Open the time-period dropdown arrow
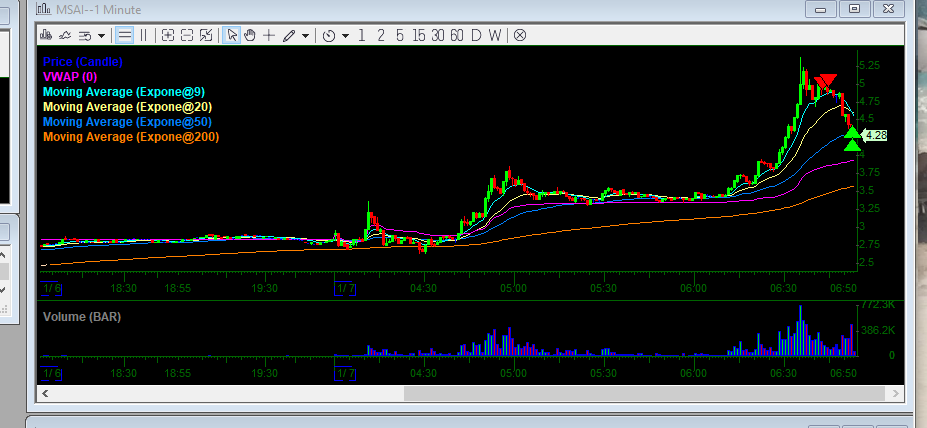Viewport: 927px width, 428px height. coord(345,36)
